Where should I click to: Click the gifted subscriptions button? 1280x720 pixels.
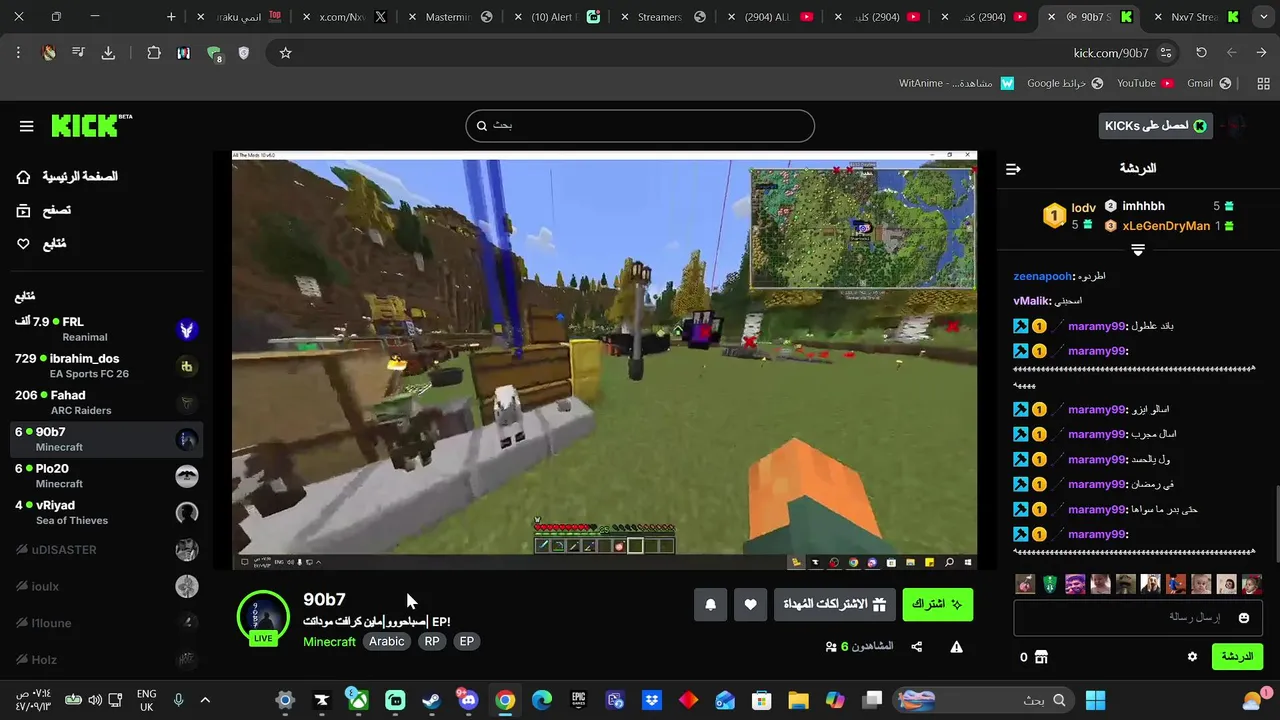point(835,604)
